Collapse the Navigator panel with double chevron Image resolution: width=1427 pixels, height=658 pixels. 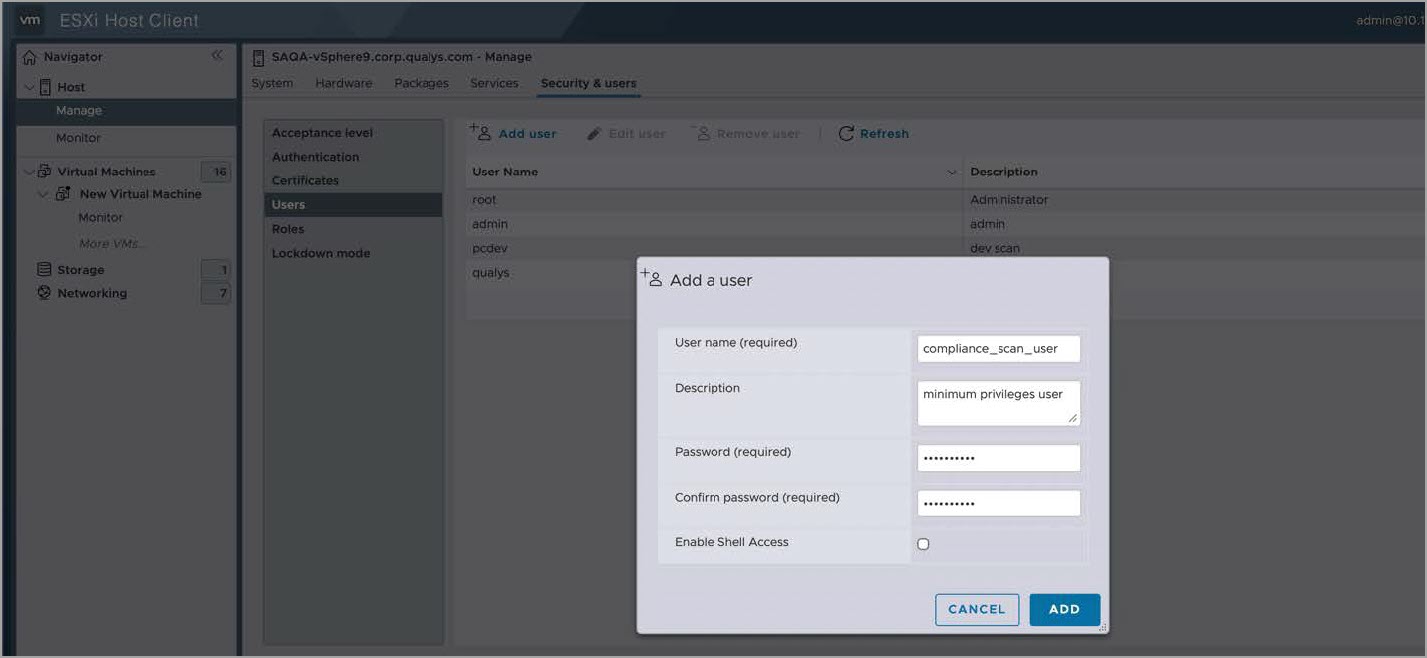(217, 57)
